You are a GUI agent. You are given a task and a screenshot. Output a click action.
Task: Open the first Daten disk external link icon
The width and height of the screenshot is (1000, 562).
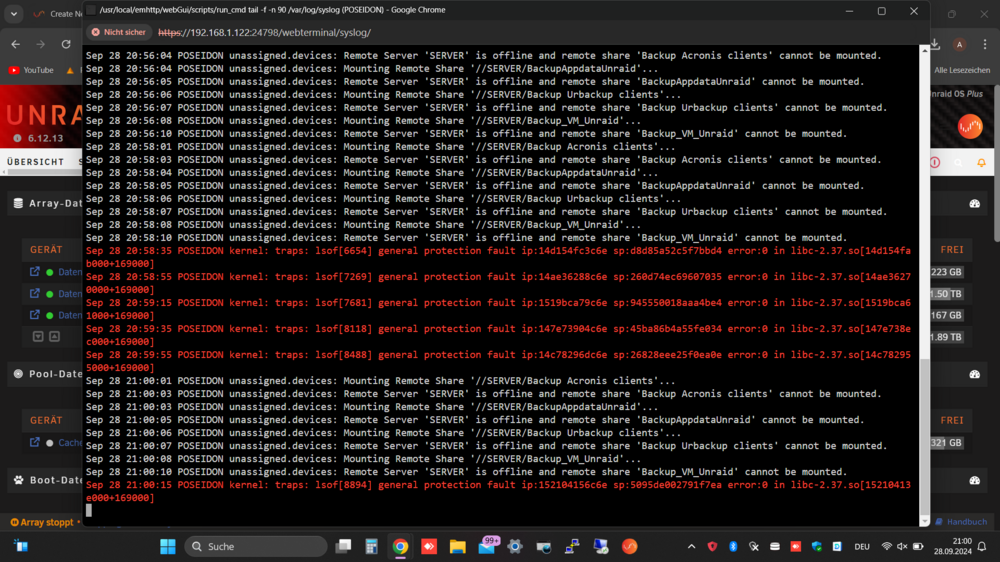coord(34,271)
